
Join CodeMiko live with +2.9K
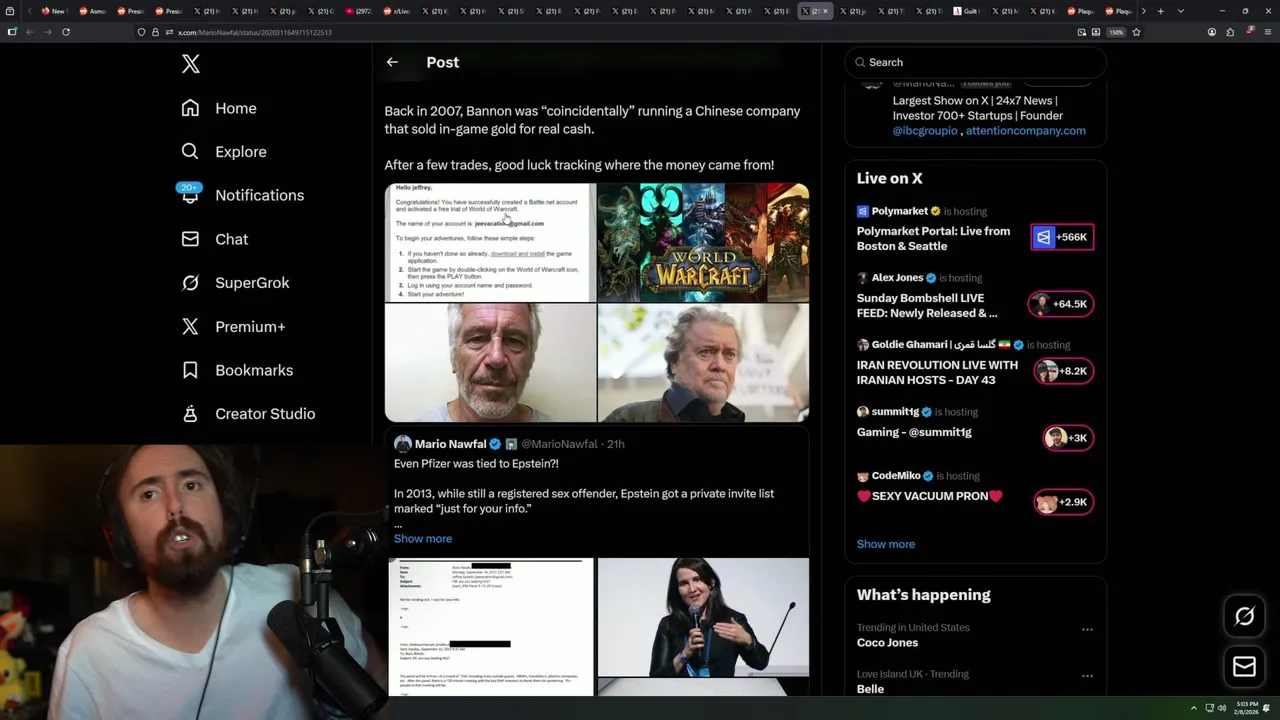click(x=1064, y=502)
